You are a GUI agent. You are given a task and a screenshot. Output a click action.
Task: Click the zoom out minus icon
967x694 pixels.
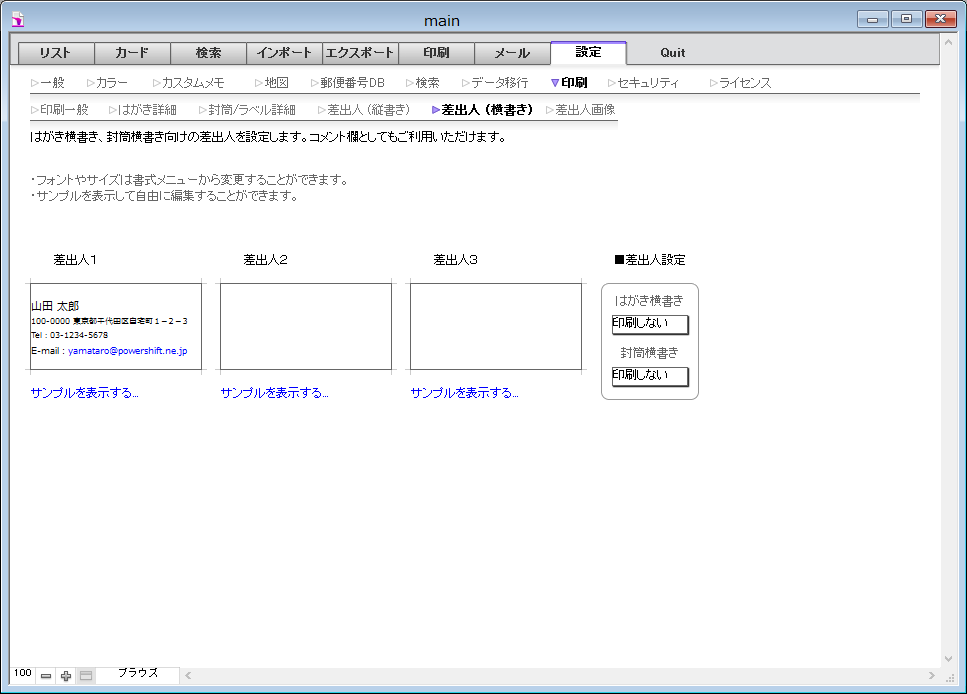click(x=46, y=676)
